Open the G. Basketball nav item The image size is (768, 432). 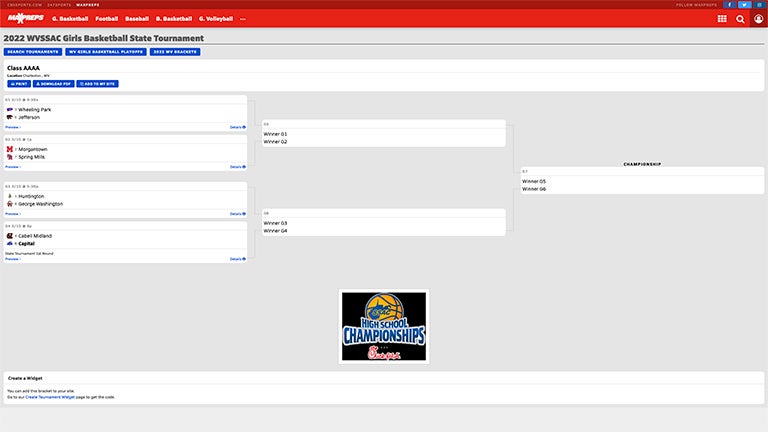[69, 19]
